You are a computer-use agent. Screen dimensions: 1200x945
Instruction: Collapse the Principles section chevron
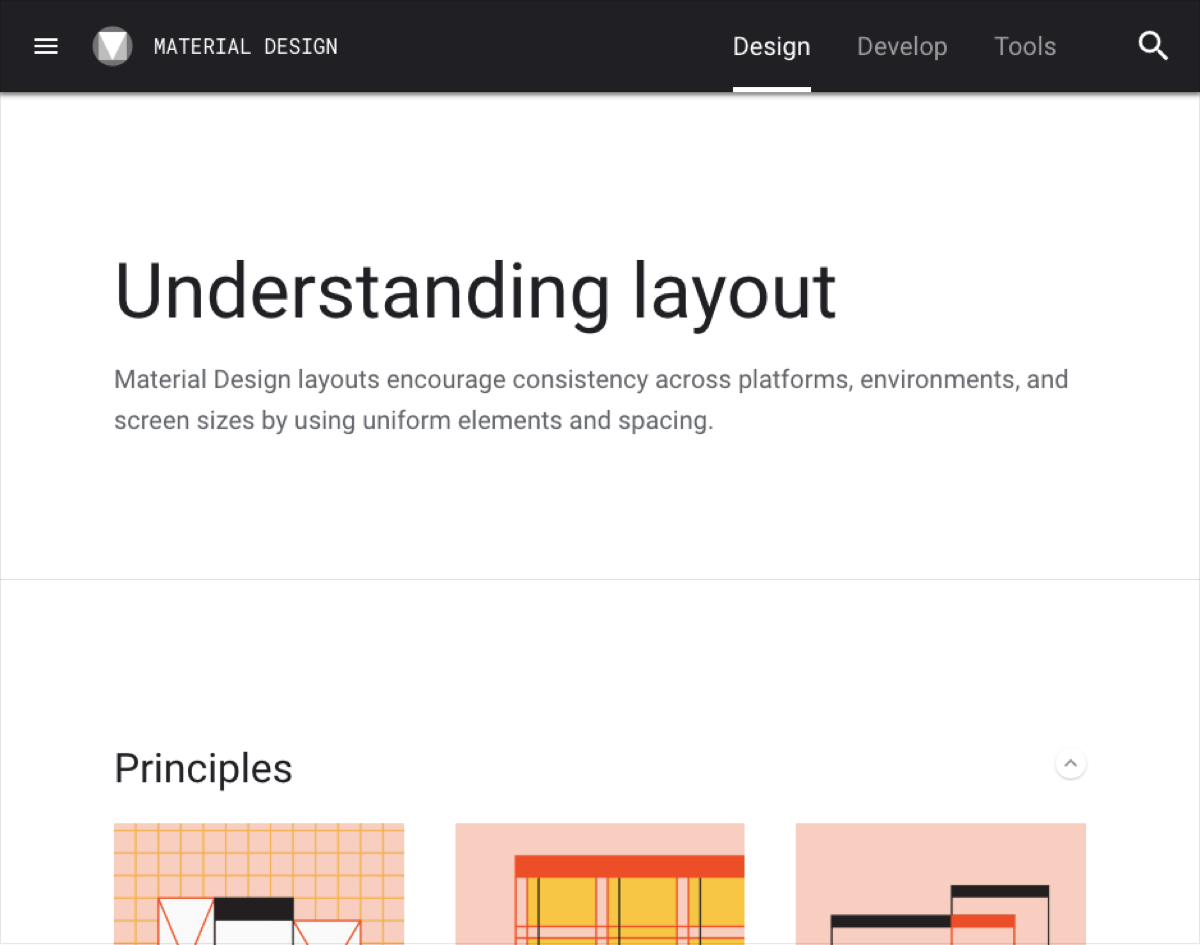click(x=1070, y=764)
